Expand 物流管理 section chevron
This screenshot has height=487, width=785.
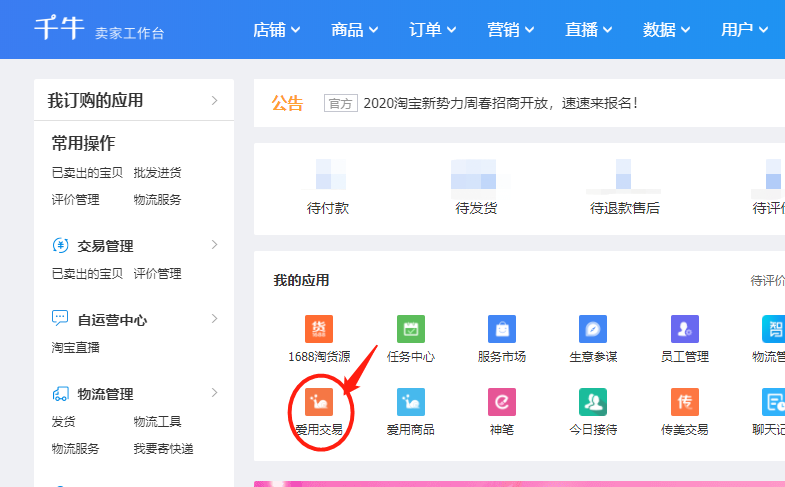[214, 392]
